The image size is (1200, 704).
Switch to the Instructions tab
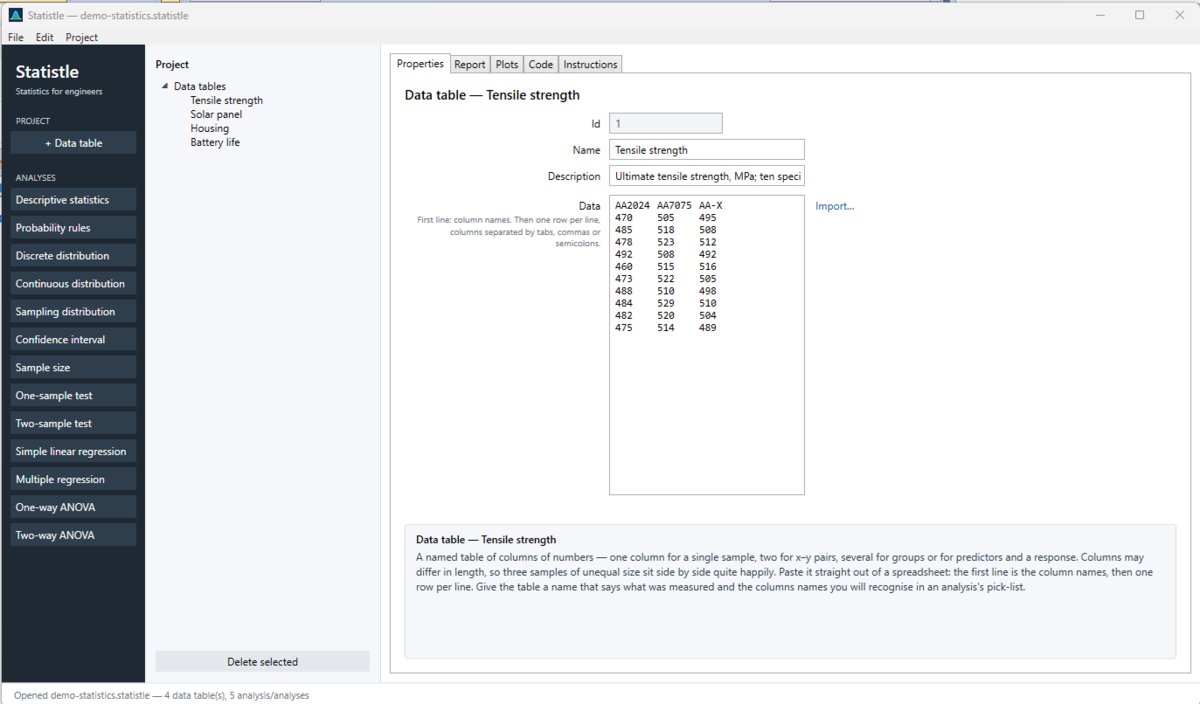coord(590,65)
